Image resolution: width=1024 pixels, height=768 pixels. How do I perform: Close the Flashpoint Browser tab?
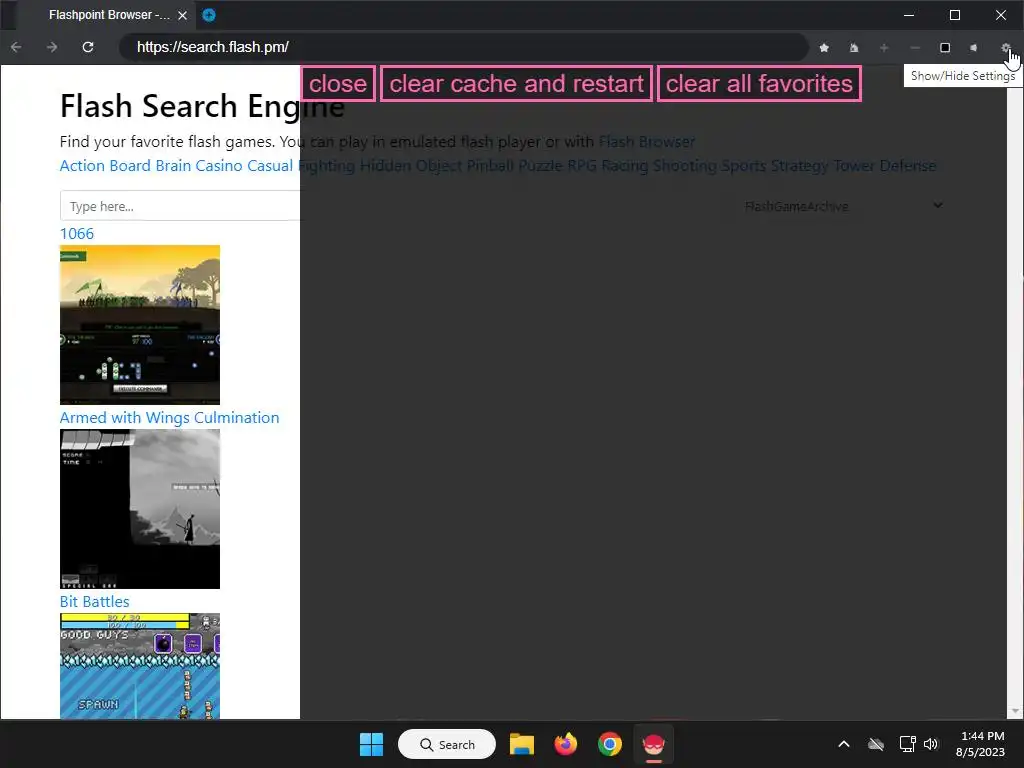(x=183, y=15)
